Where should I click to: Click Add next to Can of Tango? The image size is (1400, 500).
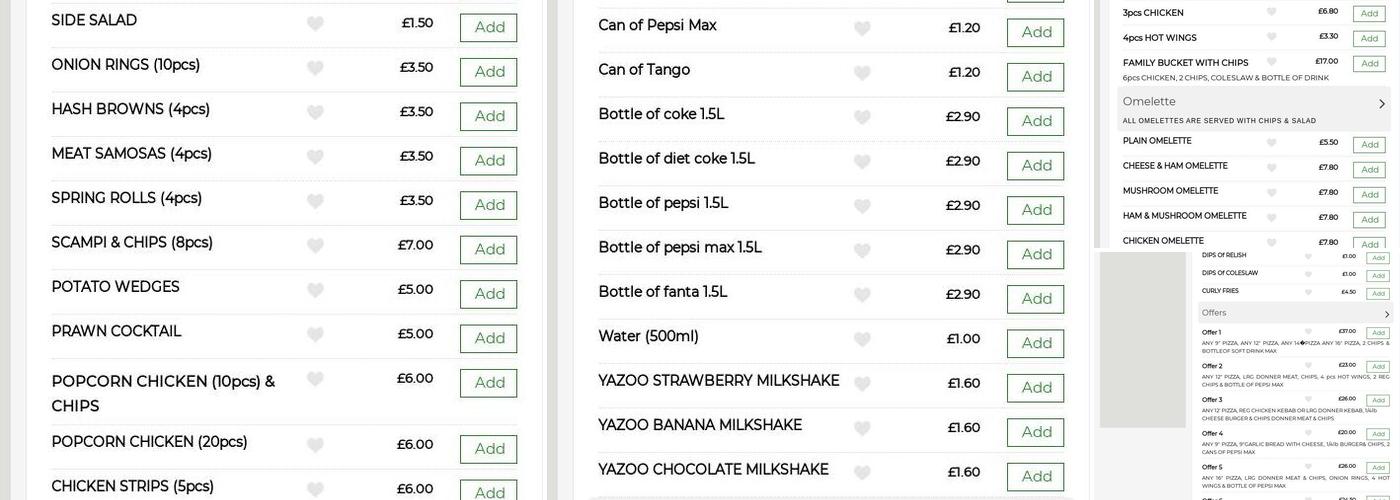point(1035,77)
